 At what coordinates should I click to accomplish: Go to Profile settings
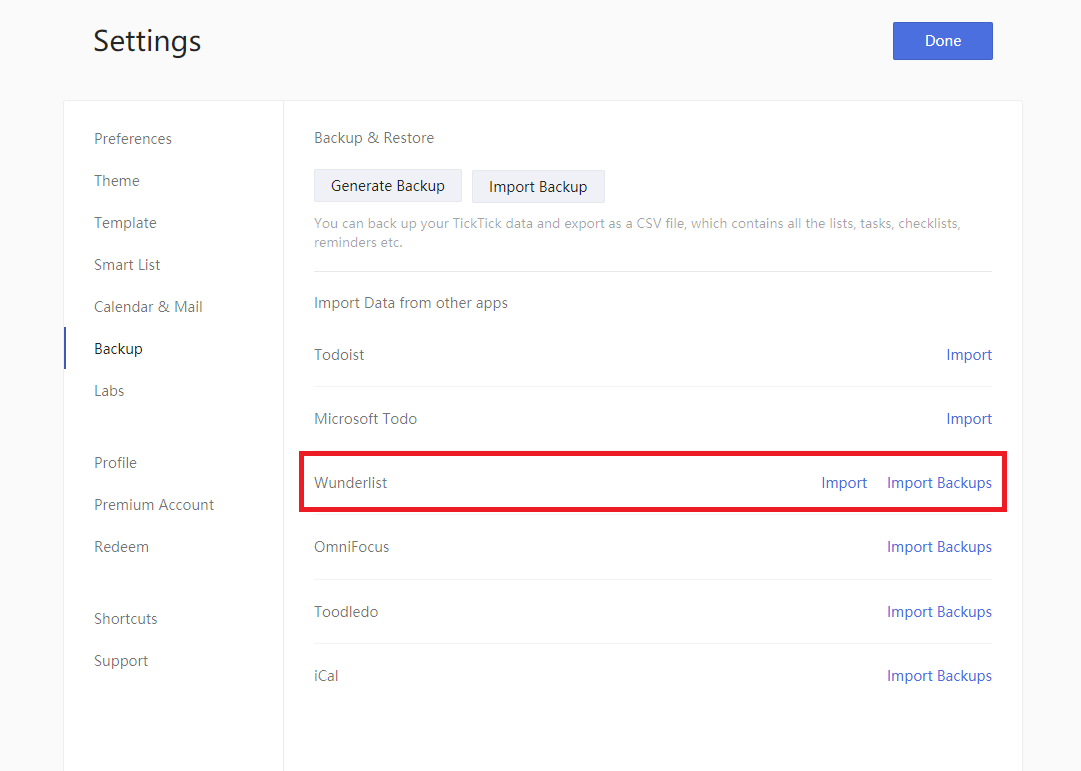coord(115,463)
